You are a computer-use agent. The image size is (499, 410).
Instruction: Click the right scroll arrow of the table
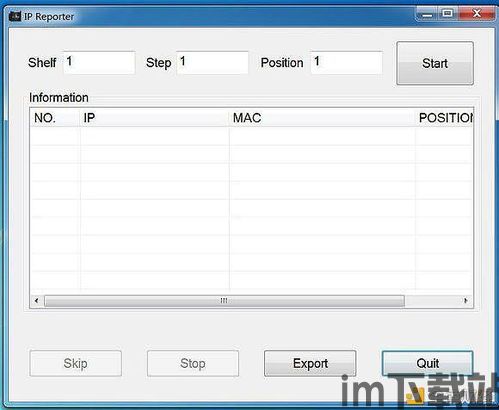point(466,301)
